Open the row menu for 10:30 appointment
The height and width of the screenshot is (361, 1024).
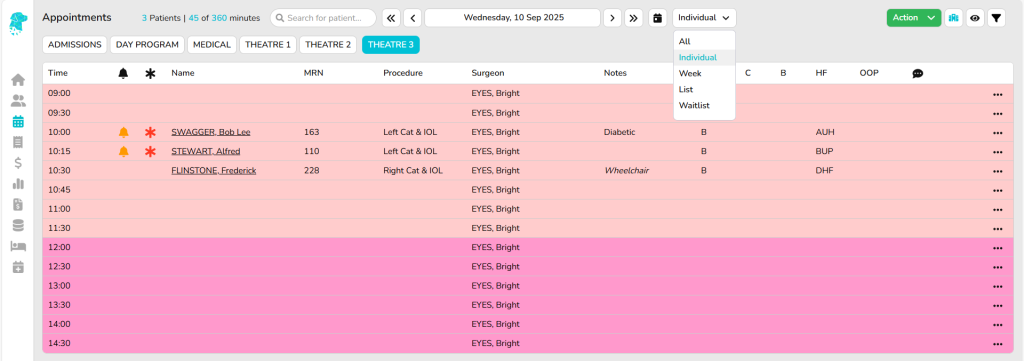click(997, 171)
